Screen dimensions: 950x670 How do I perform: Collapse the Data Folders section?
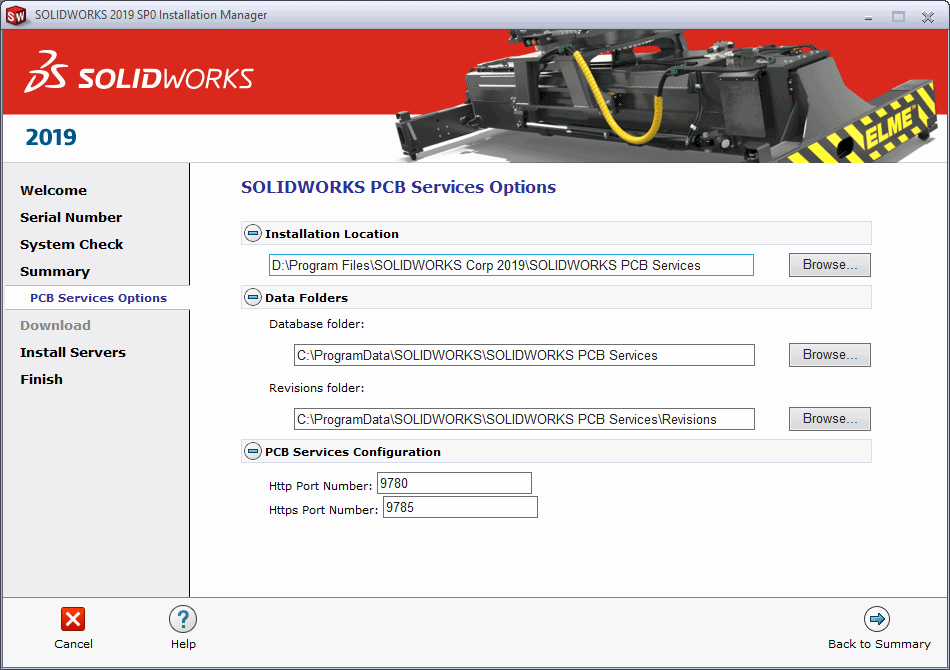[x=253, y=297]
